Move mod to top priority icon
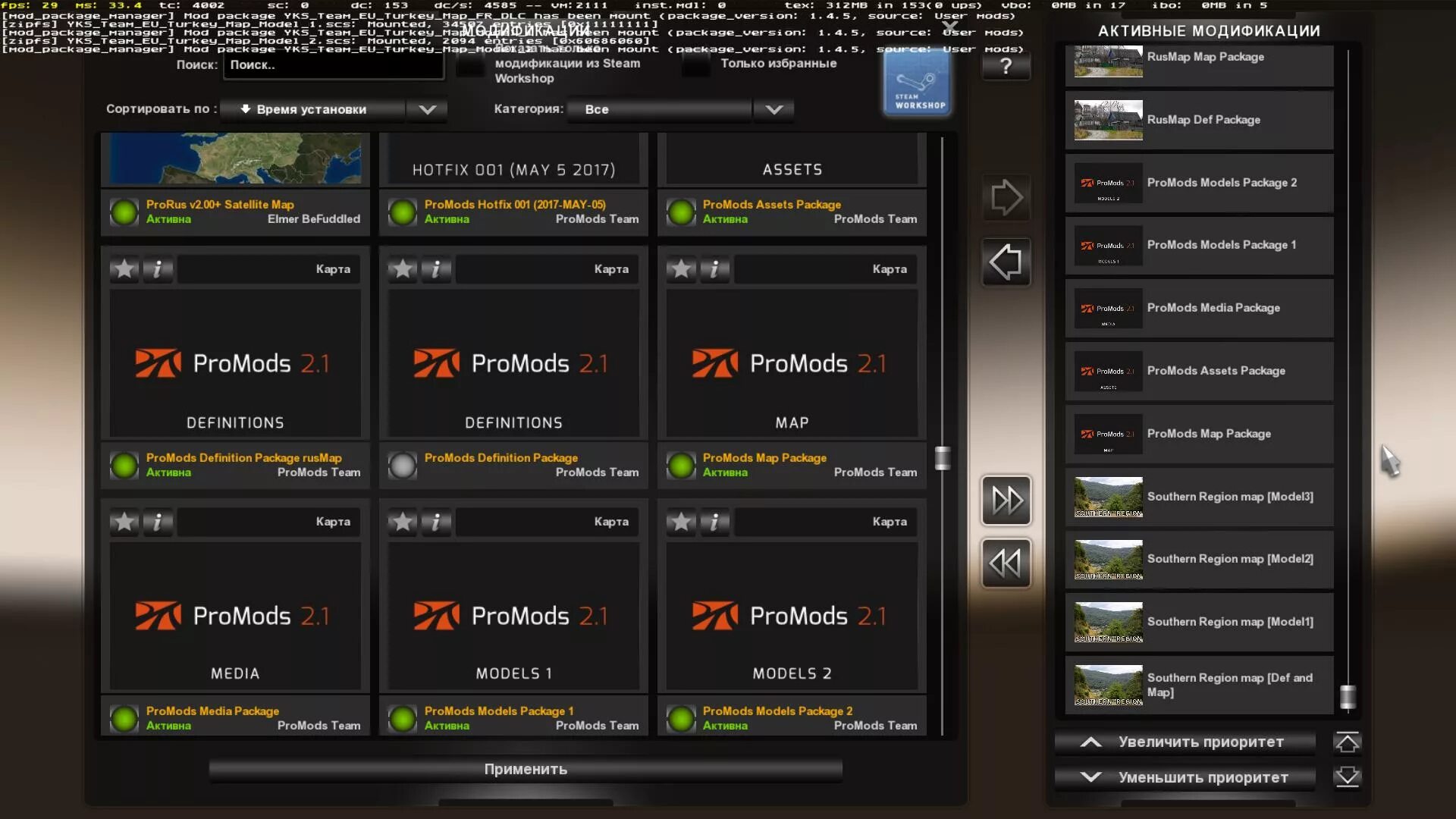 1347,742
